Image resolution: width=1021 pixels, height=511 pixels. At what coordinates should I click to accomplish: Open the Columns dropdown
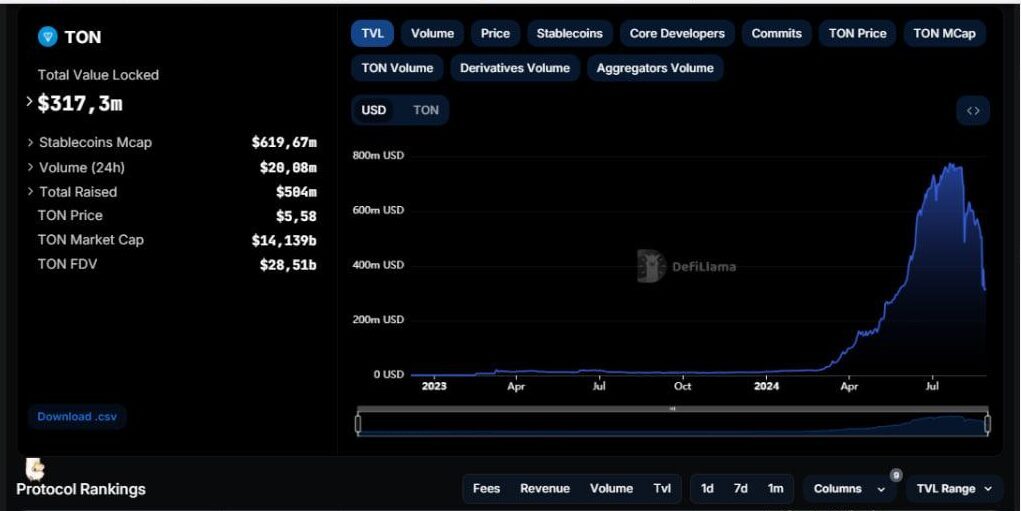(x=850, y=489)
